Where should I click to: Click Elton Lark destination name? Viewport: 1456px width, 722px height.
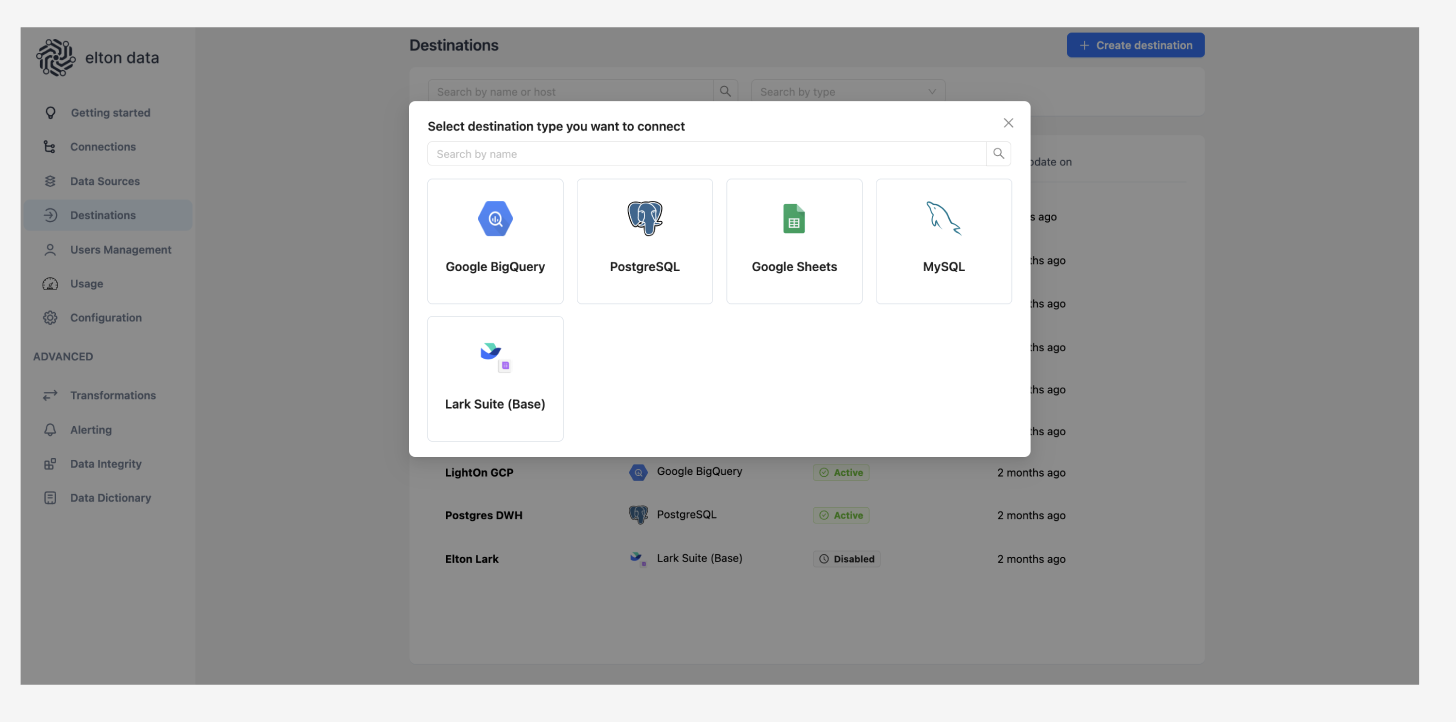click(472, 559)
